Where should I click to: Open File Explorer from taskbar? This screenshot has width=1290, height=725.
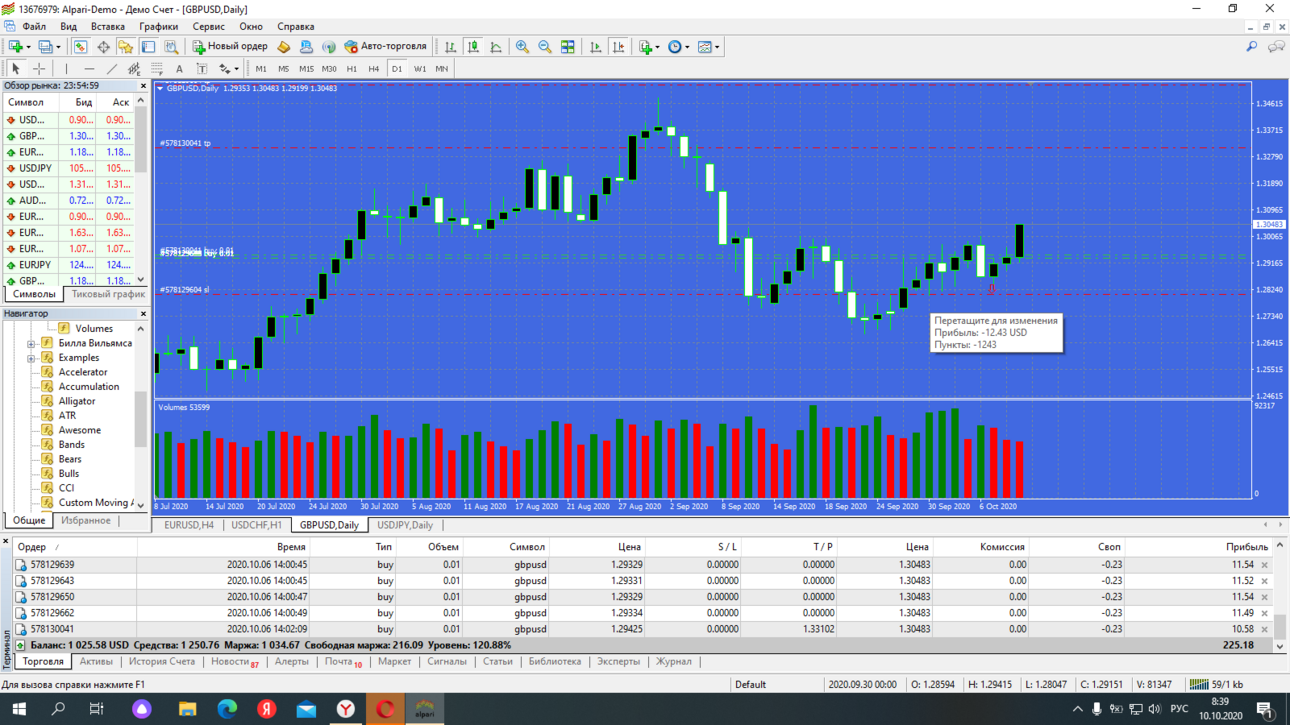[x=187, y=709]
